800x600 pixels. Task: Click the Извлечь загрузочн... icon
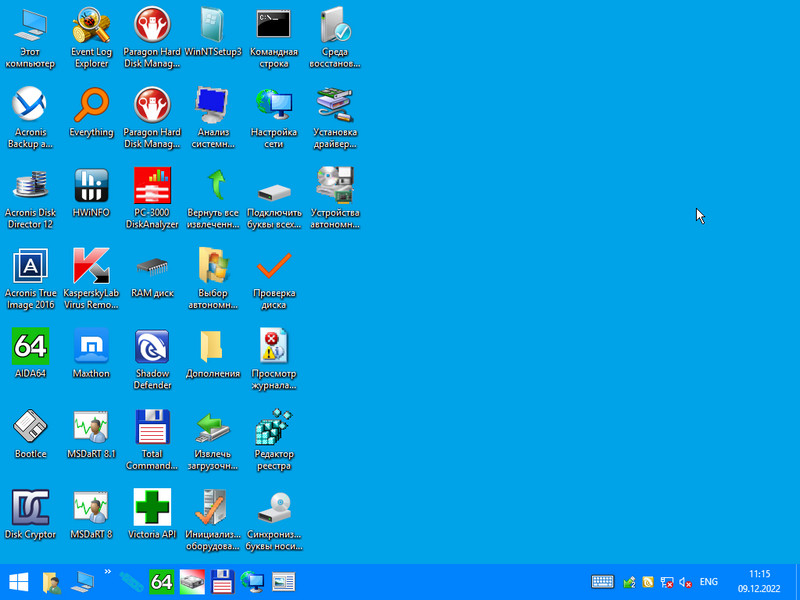(213, 440)
